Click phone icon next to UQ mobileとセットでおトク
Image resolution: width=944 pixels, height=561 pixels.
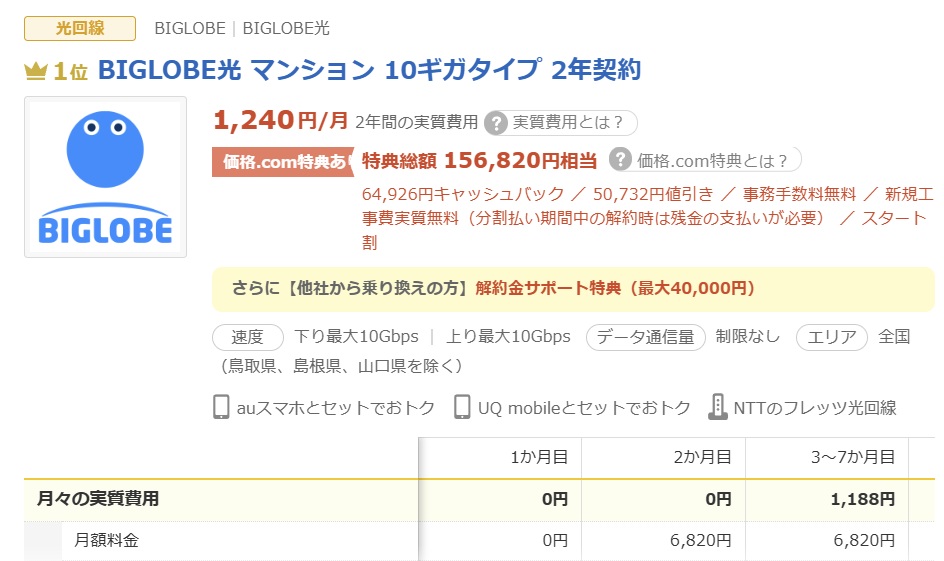[462, 407]
